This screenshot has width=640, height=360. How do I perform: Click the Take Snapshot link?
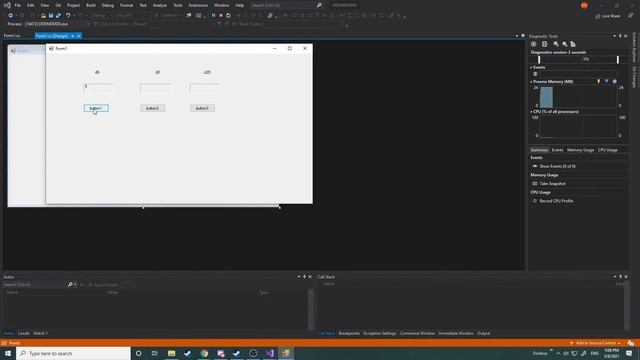pos(552,184)
